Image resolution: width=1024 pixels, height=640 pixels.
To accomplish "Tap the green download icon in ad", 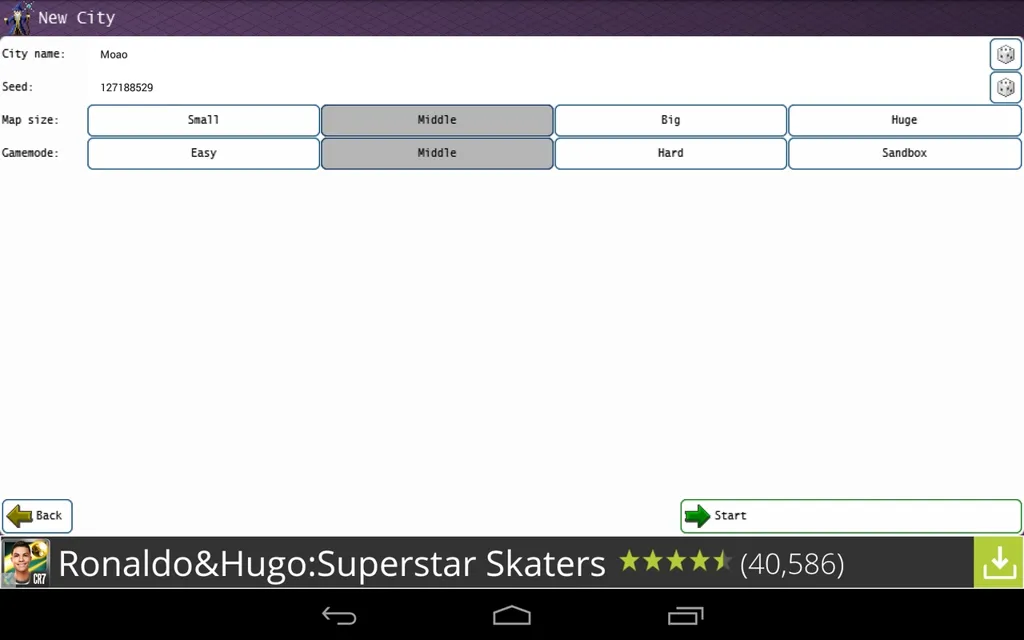I will click(x=998, y=563).
